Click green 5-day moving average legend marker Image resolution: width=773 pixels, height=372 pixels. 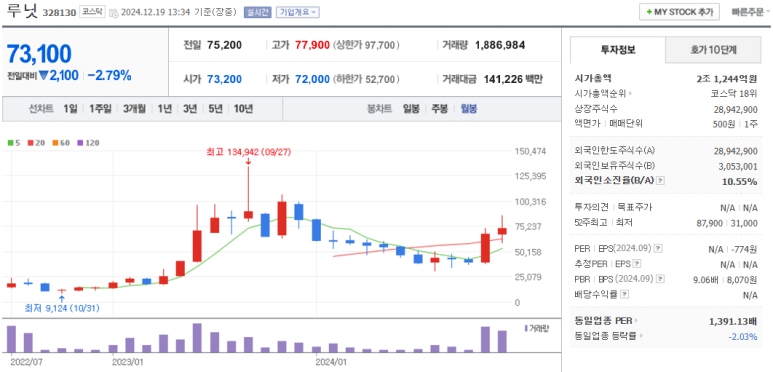(10, 143)
